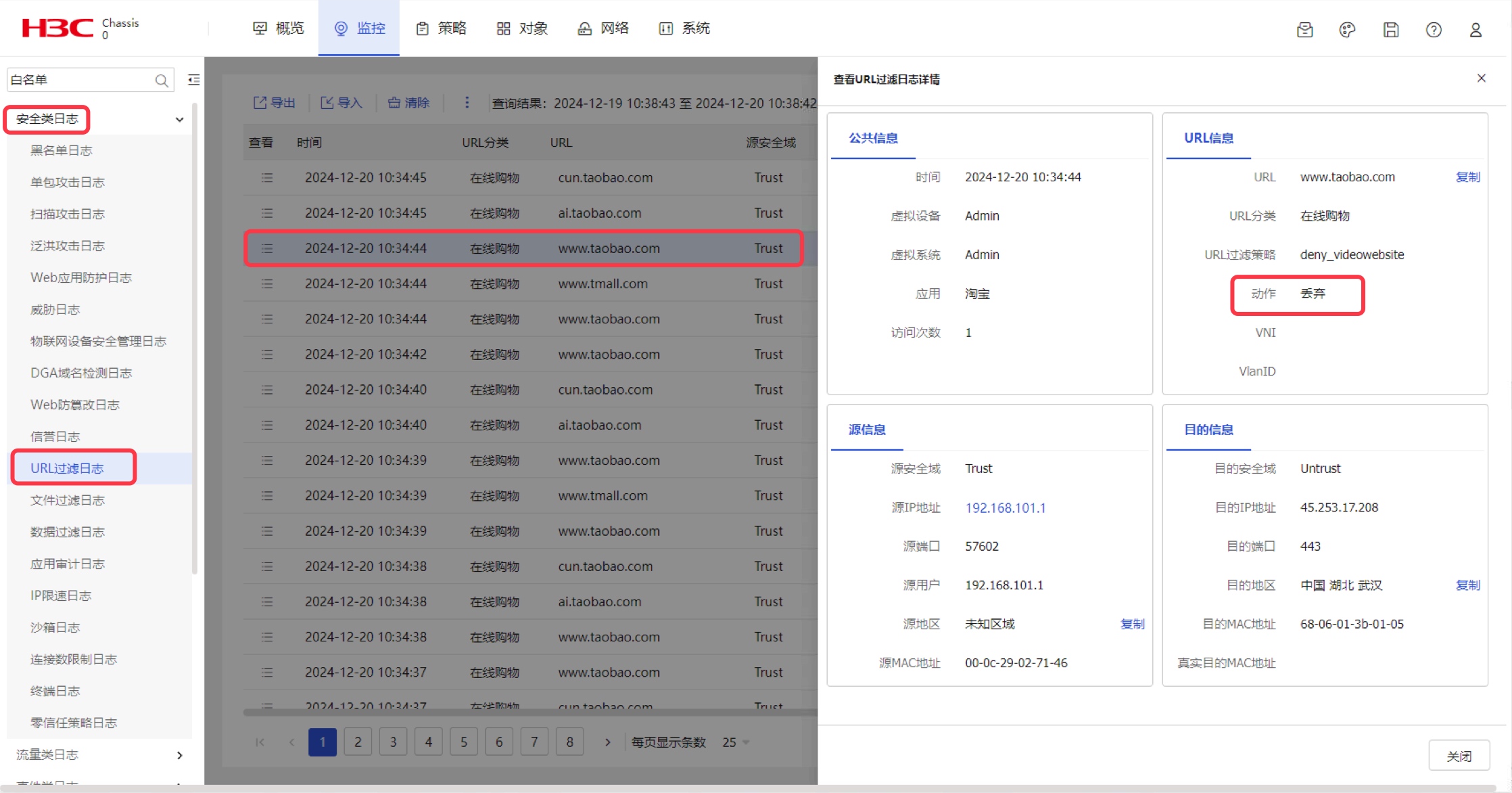Image resolution: width=1512 pixels, height=793 pixels.
Task: Go to next page arrow
Action: point(607,742)
